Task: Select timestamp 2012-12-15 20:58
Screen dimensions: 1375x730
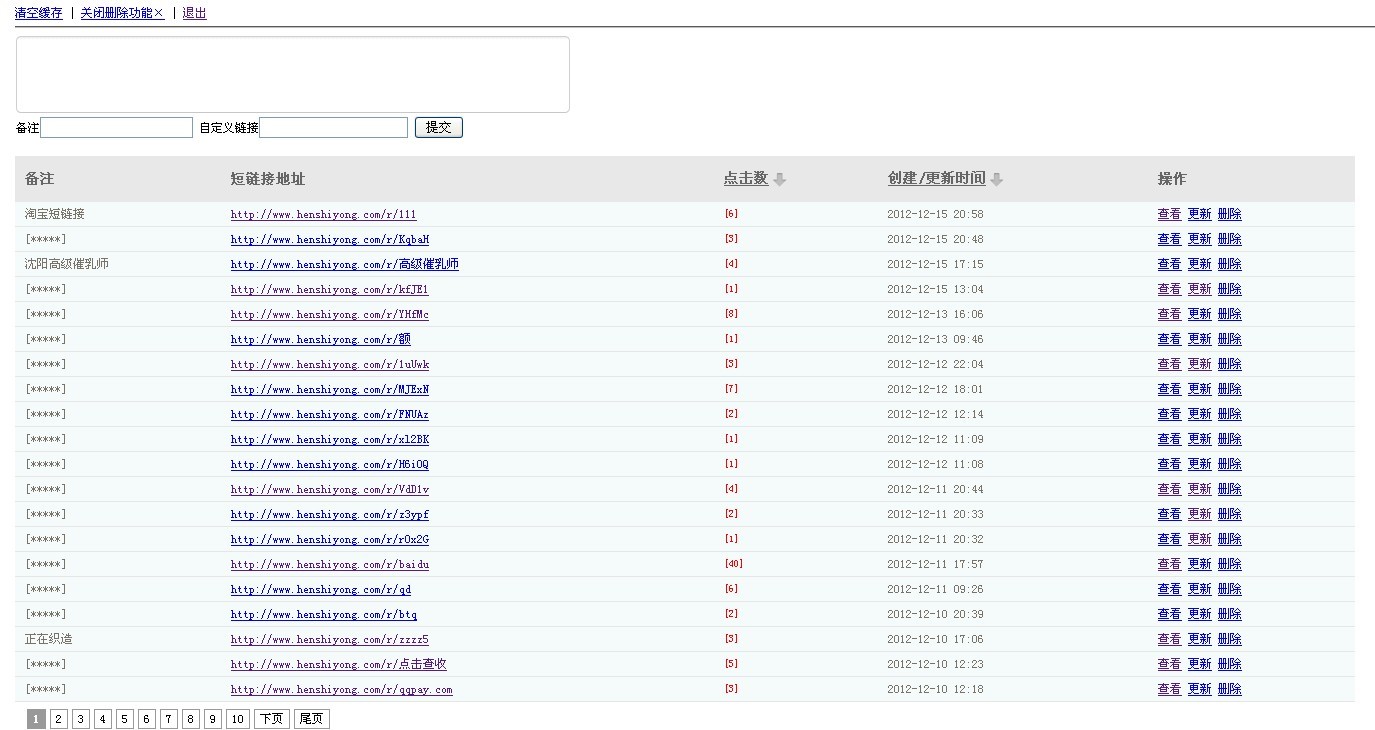Action: [x=935, y=214]
